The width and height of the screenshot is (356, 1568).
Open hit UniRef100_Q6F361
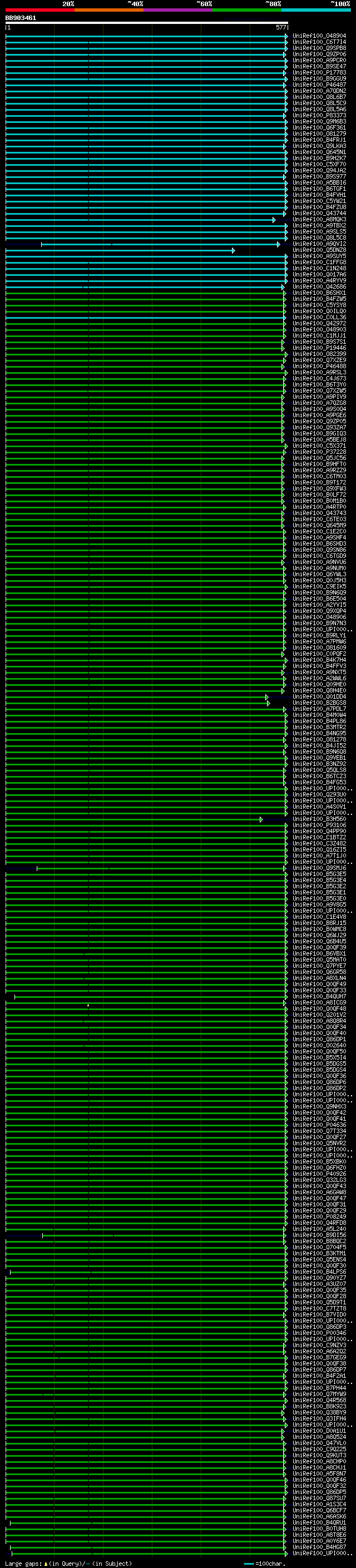click(319, 128)
